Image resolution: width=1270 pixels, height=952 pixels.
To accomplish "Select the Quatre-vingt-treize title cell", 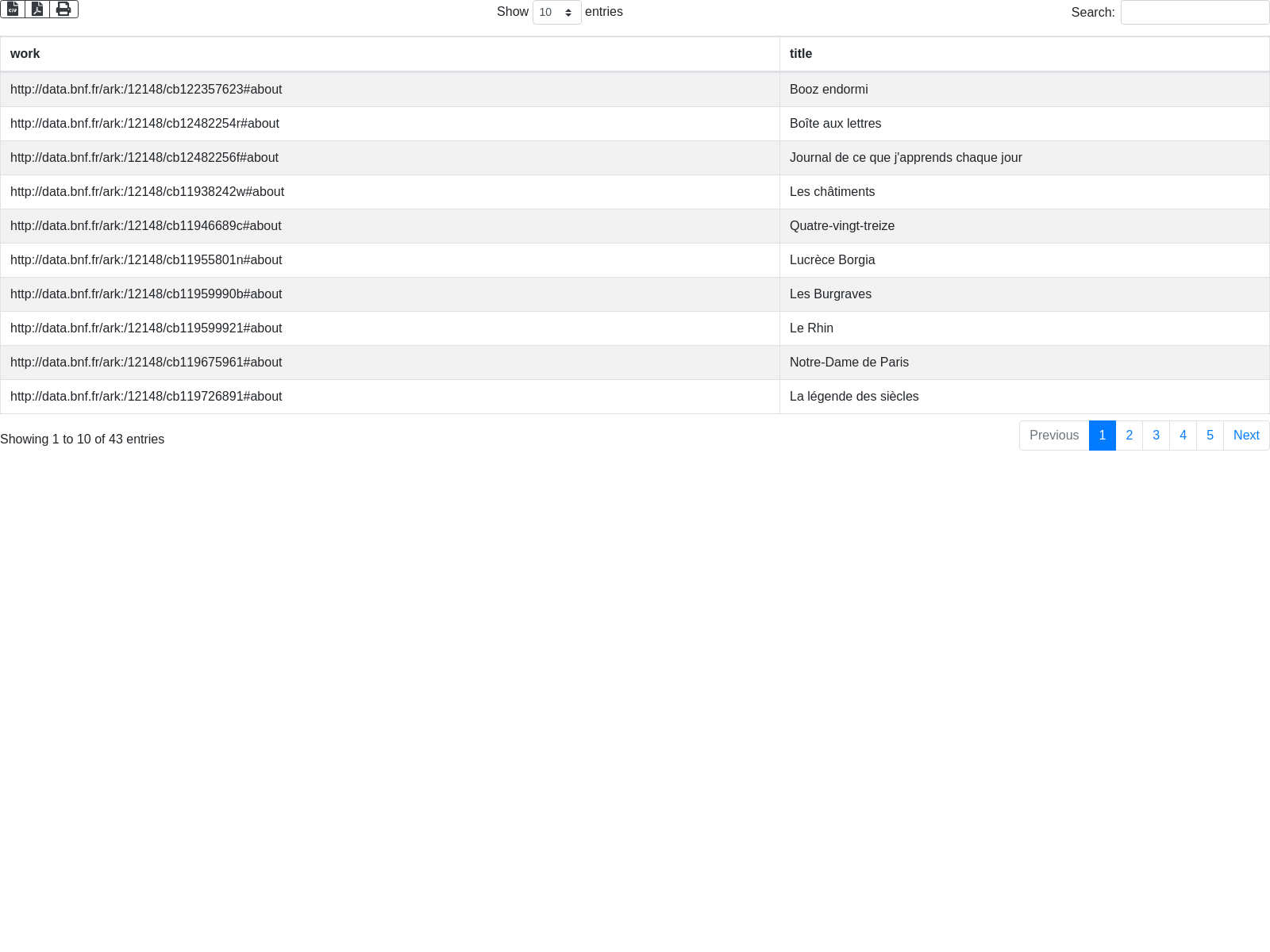I will 841,226.
